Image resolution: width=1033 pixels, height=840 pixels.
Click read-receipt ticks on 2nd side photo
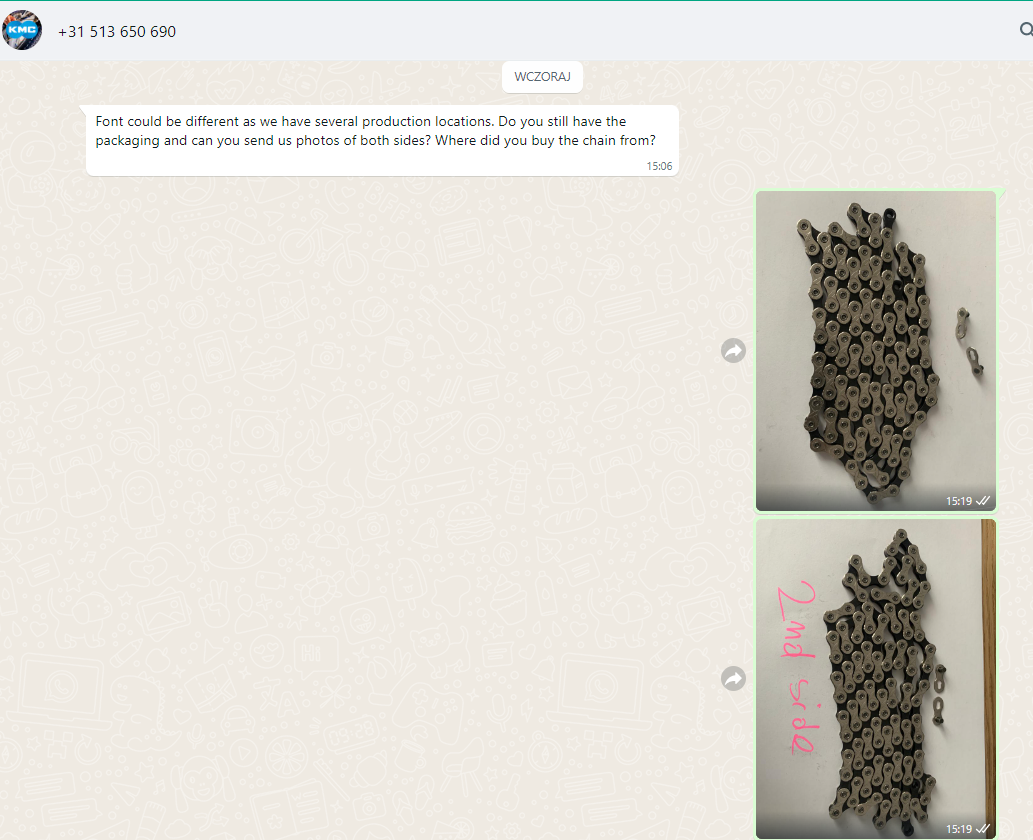(983, 829)
